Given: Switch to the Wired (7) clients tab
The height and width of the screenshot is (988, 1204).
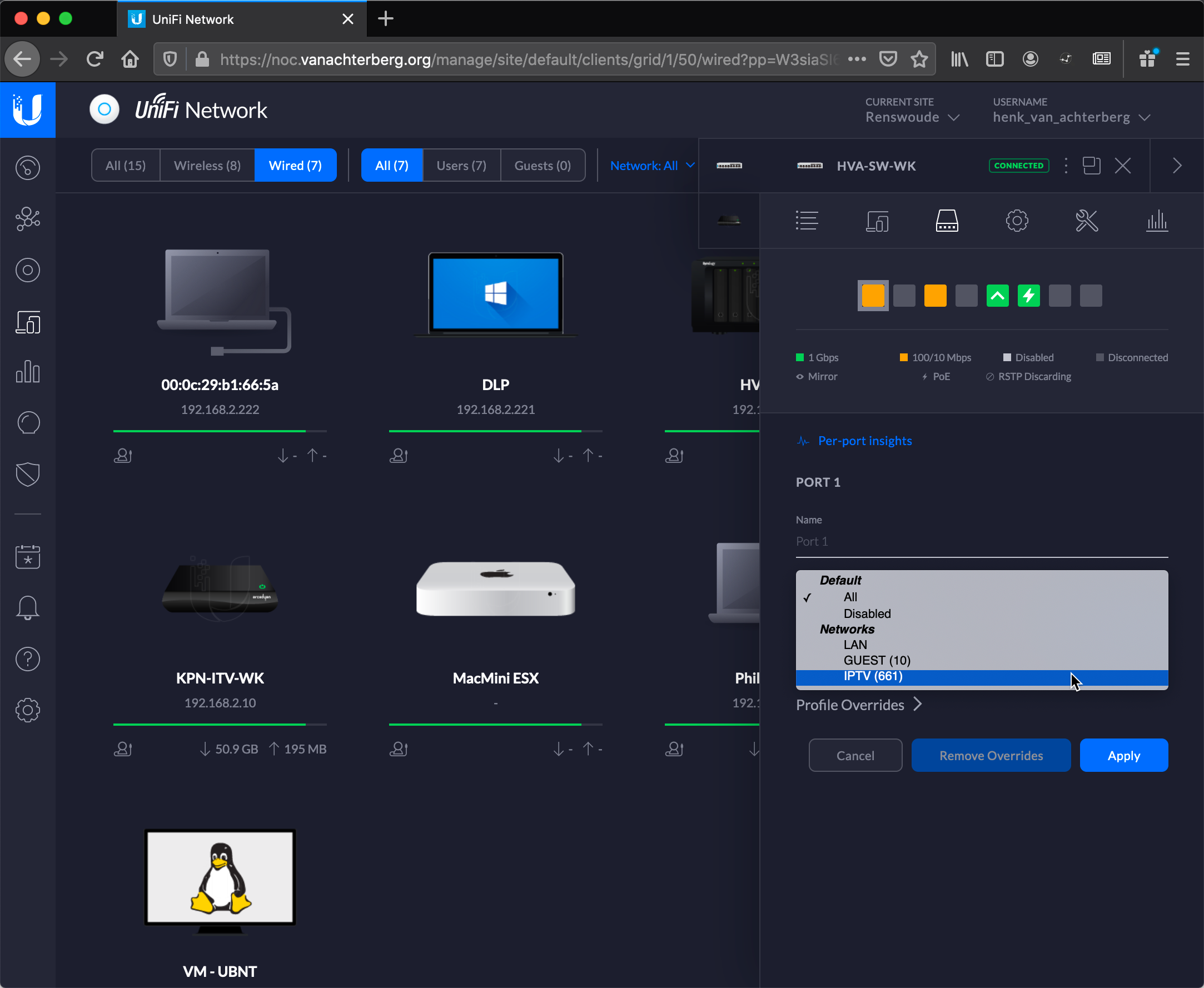Looking at the screenshot, I should click(296, 165).
